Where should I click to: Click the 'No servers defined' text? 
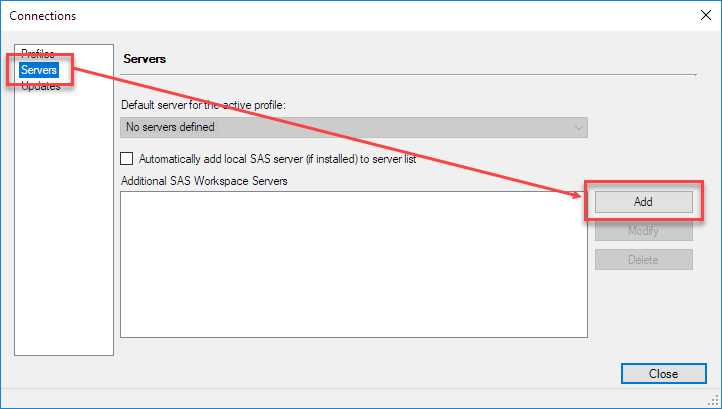coord(170,127)
